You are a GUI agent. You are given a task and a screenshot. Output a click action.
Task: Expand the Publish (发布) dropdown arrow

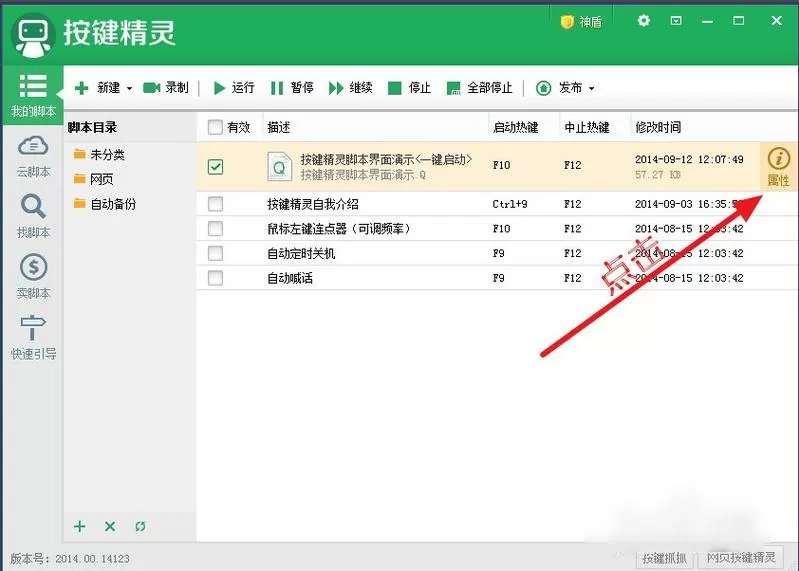[x=592, y=89]
